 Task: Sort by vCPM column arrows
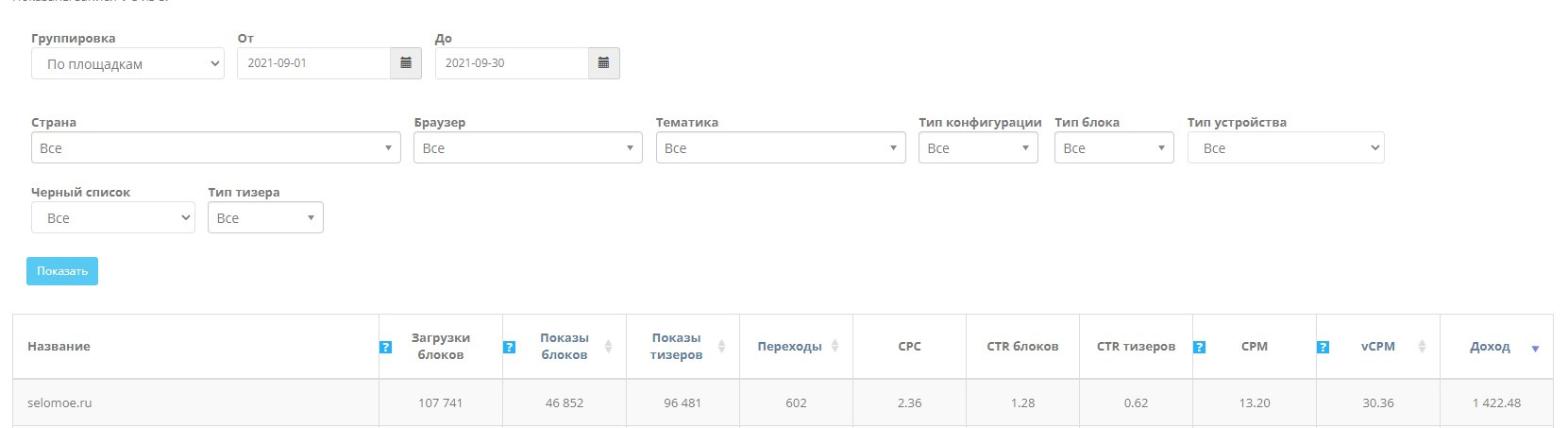(1422, 347)
